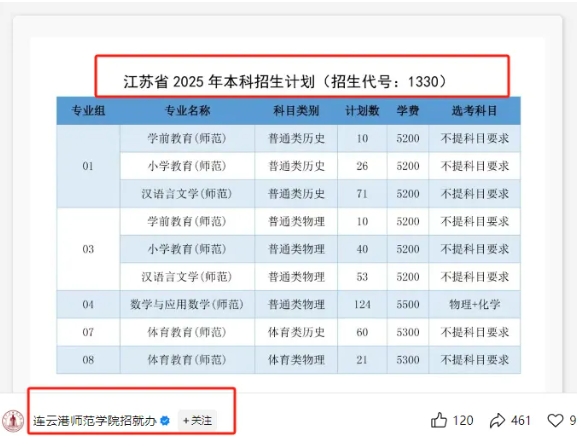Click plan count 60

point(362,332)
